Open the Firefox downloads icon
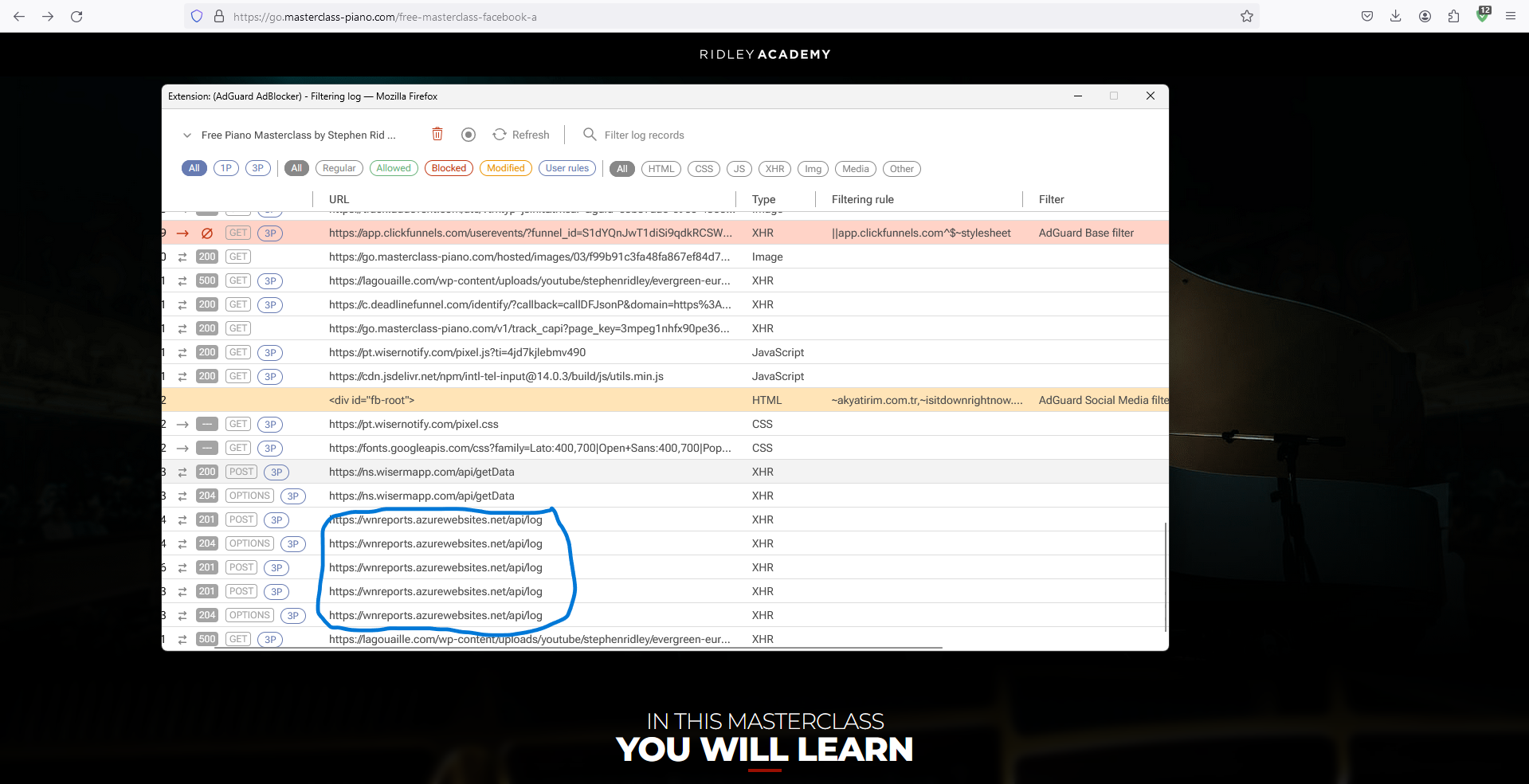Screen dimensions: 1529x784 pos(1395,16)
